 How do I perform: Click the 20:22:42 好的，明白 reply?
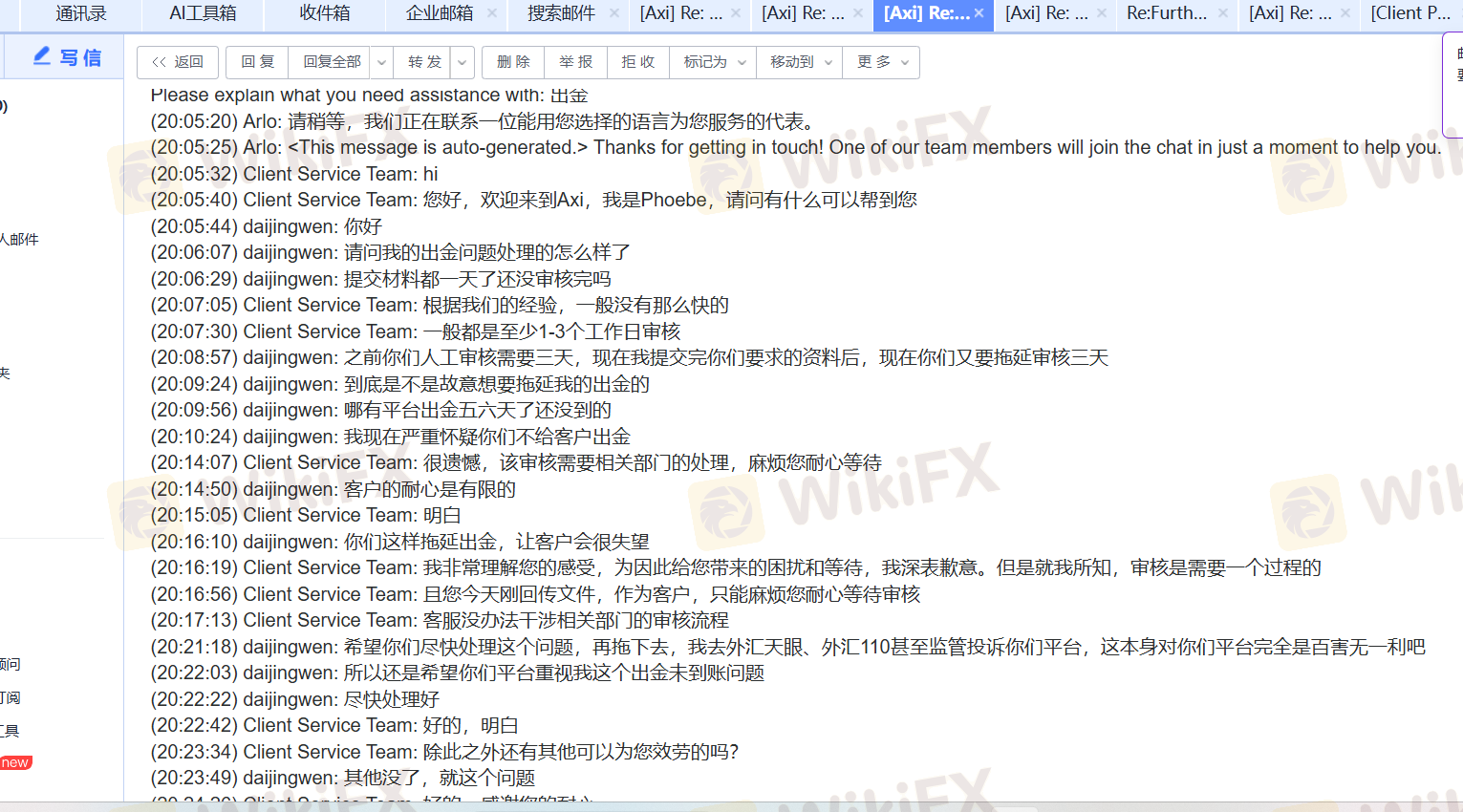pyautogui.click(x=334, y=725)
